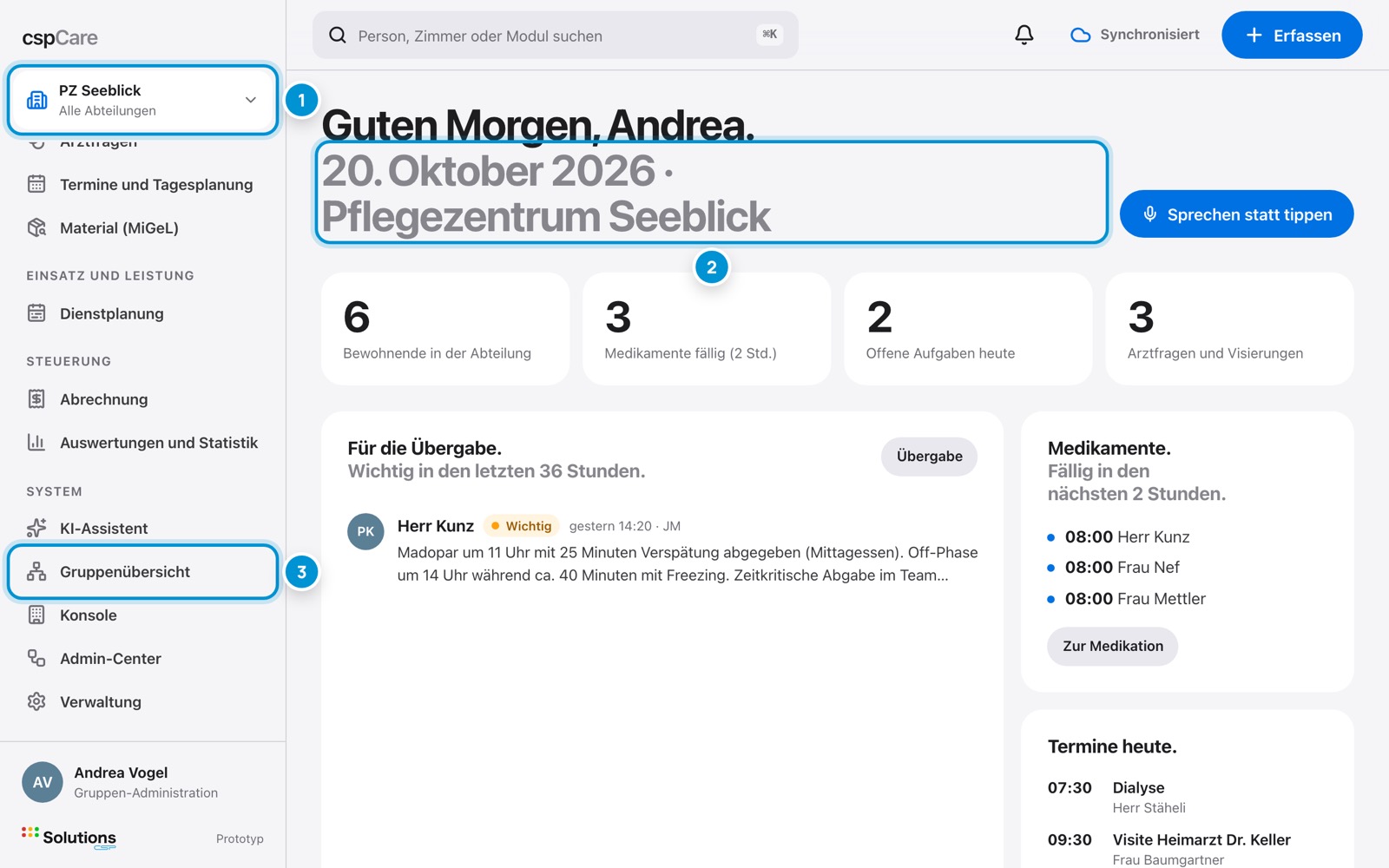Open the Admin-Center menu entry
This screenshot has height=868, width=1389.
tap(143, 658)
